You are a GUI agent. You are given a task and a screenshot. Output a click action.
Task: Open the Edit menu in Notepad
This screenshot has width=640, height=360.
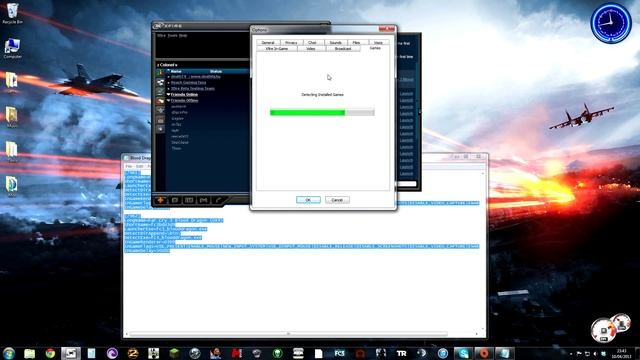tap(139, 166)
